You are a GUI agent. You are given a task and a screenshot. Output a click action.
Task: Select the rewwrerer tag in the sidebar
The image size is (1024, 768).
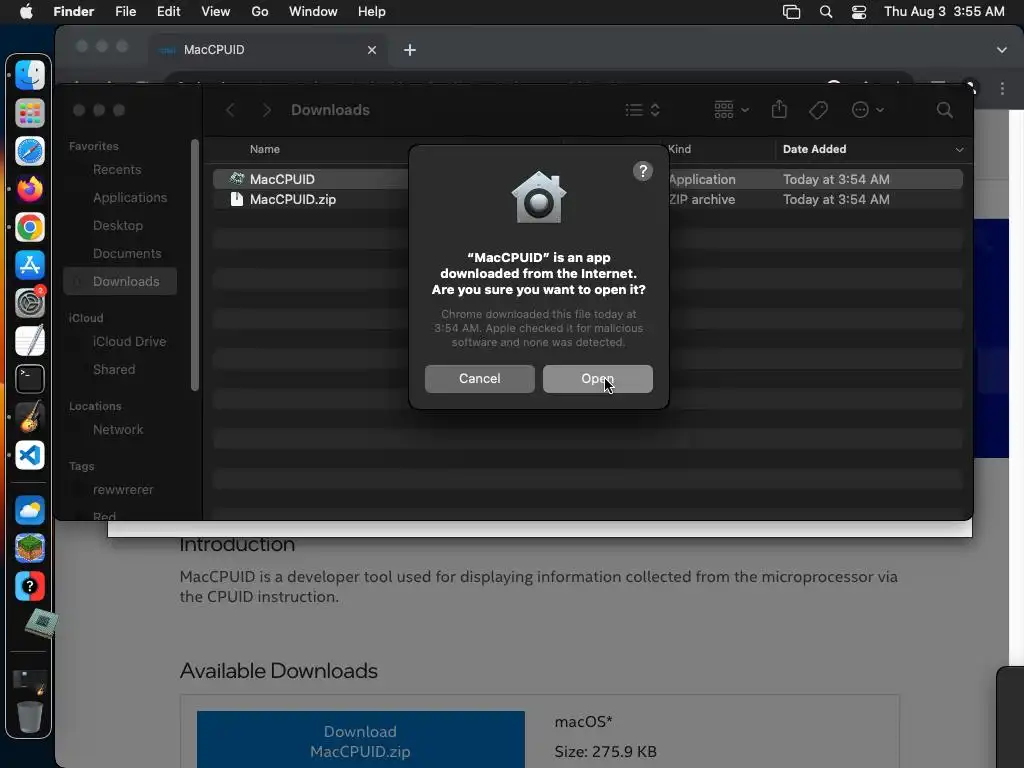coord(123,490)
